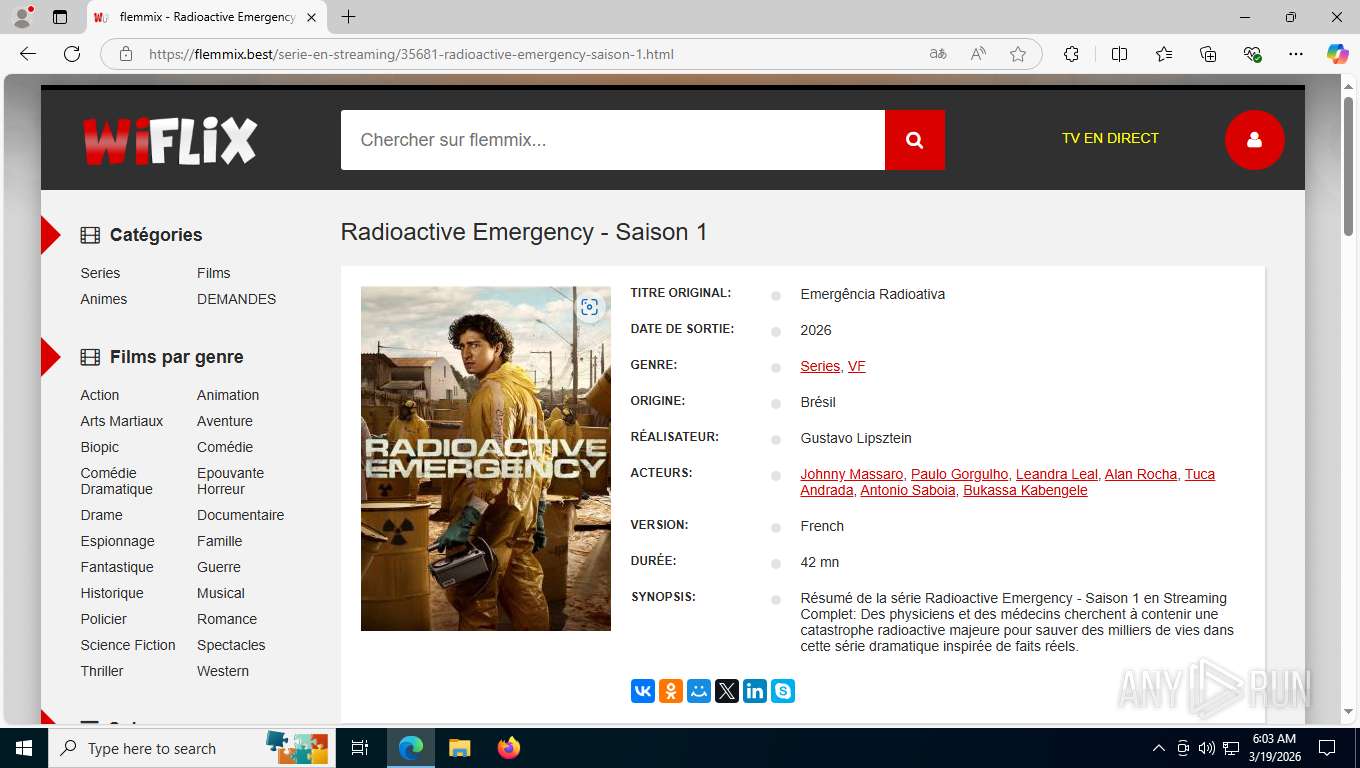
Task: Launch Firefox from taskbar
Action: [x=509, y=748]
